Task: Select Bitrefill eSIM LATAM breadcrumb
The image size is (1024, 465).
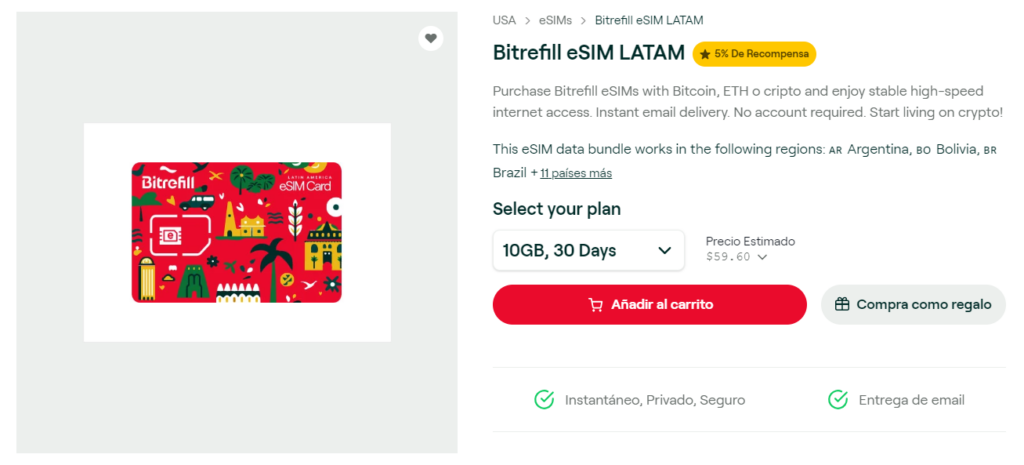Action: (649, 20)
